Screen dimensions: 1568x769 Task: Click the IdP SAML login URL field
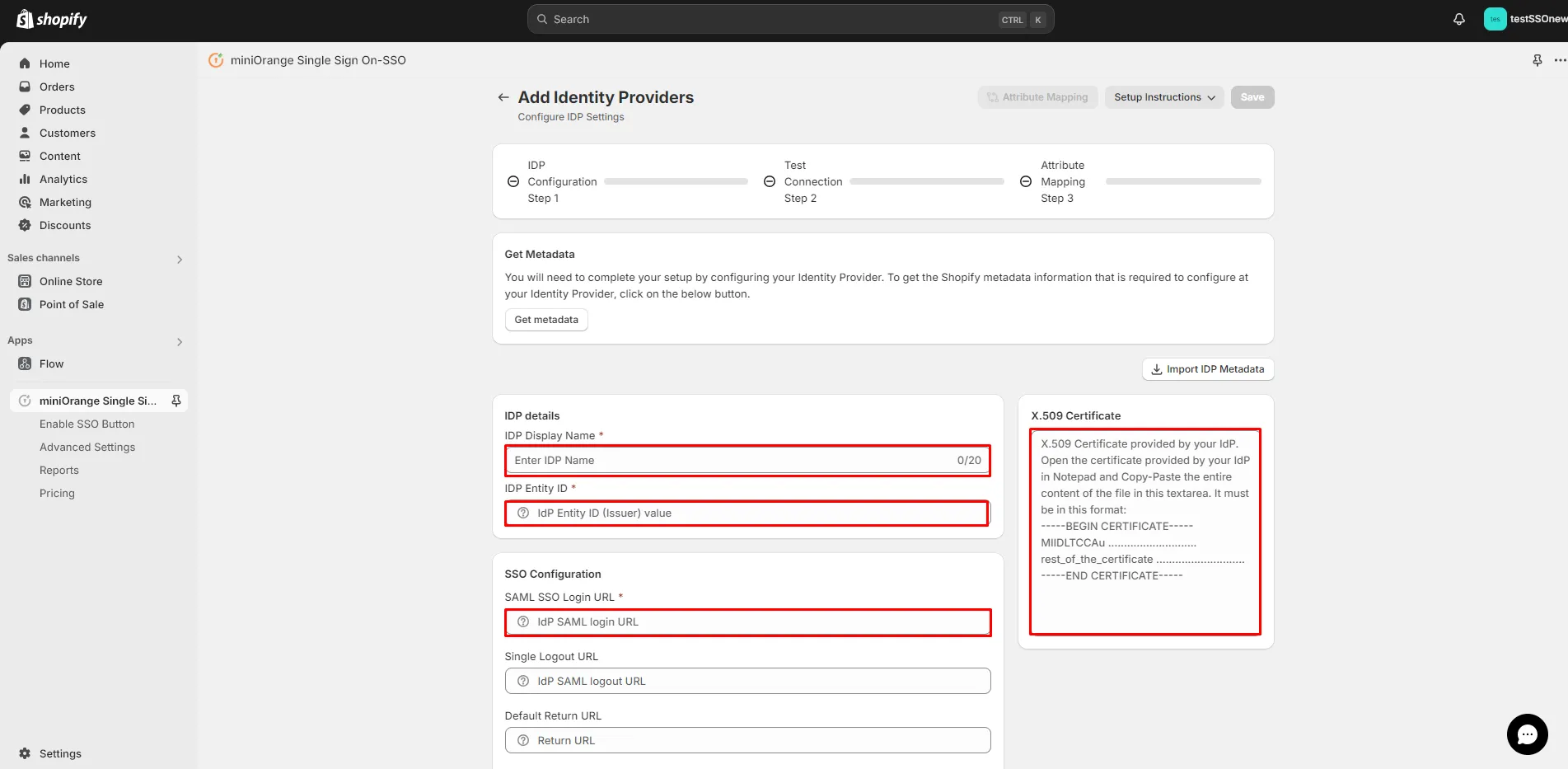point(747,621)
